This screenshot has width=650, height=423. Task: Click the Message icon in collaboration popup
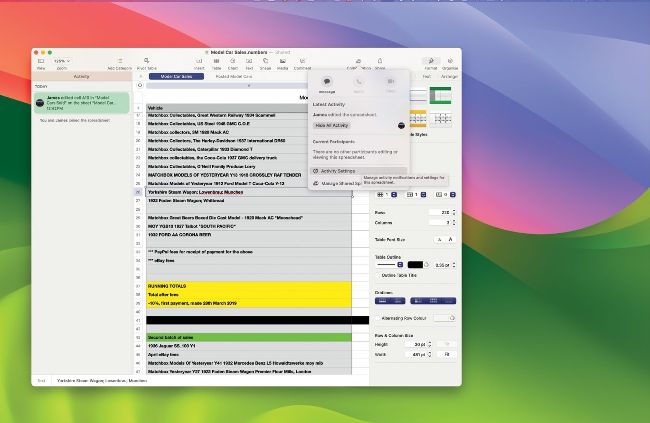327,84
